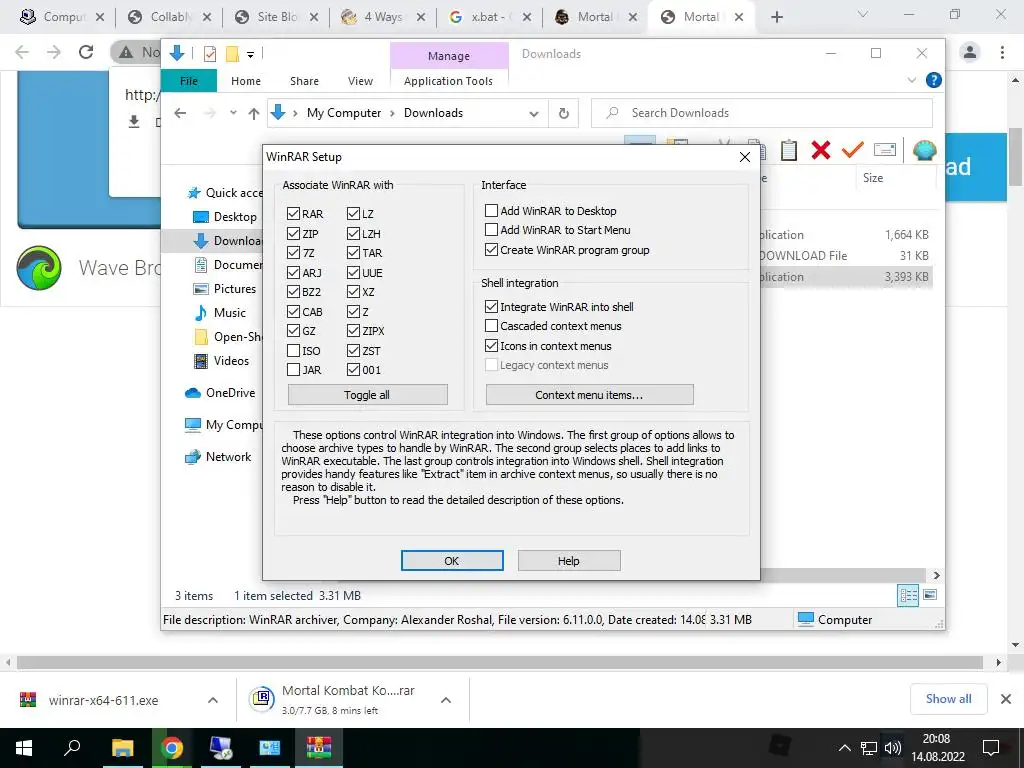Click the shell icon in Explorer toolbar
The width and height of the screenshot is (1024, 768).
[925, 150]
